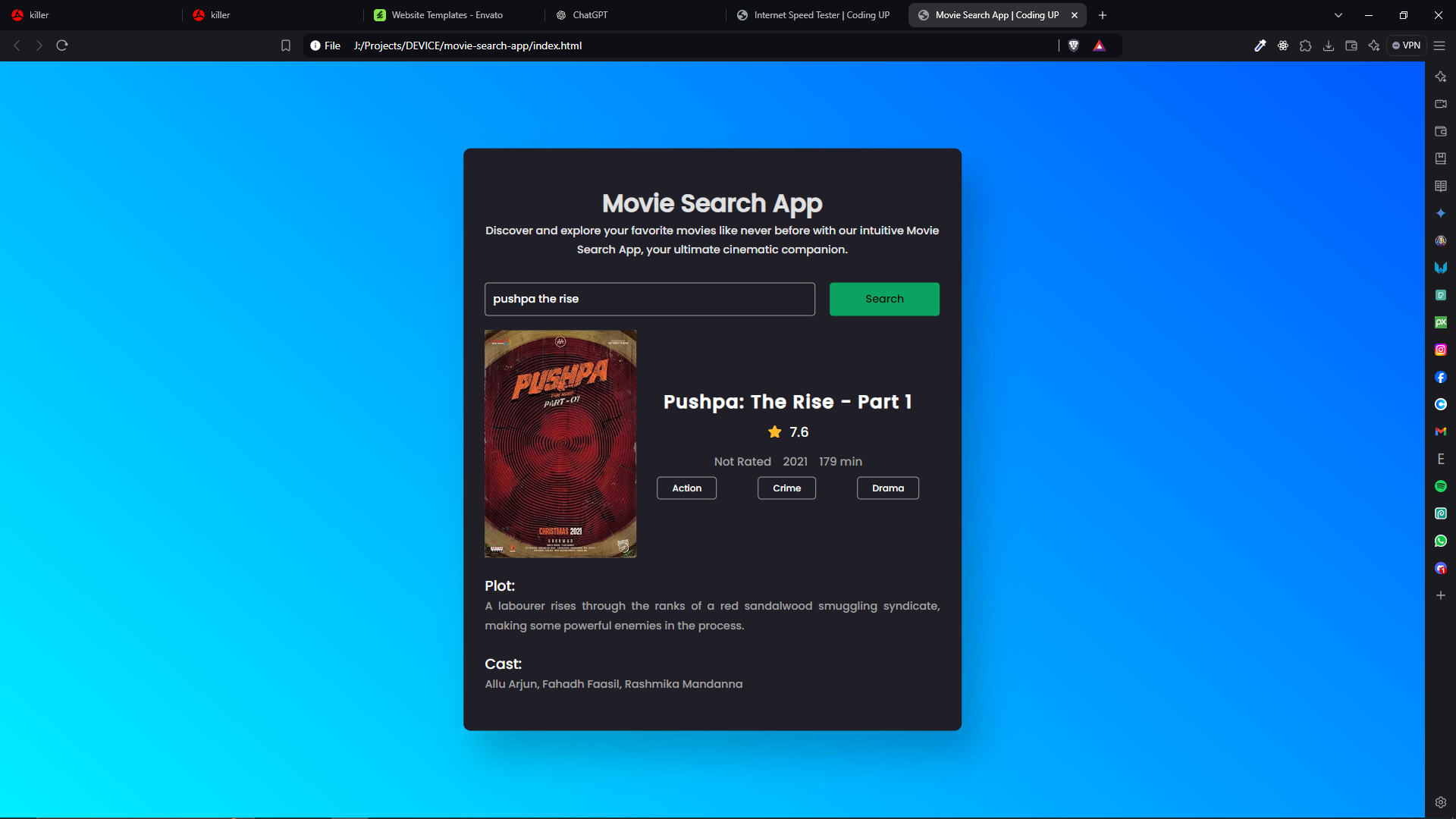Switch to the first killer tab
Image resolution: width=1456 pixels, height=819 pixels.
point(91,15)
